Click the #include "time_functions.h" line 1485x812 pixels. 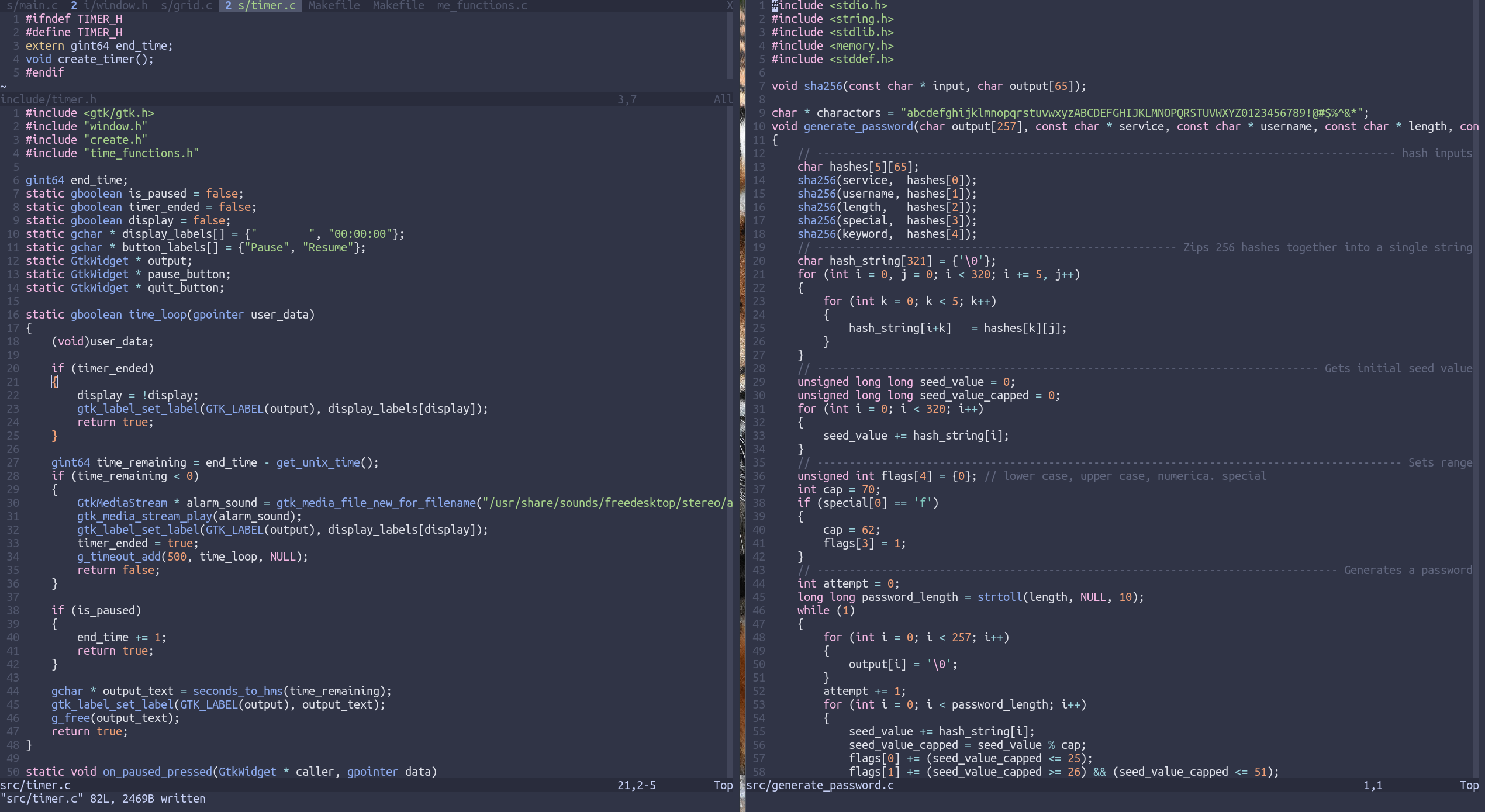[112, 153]
